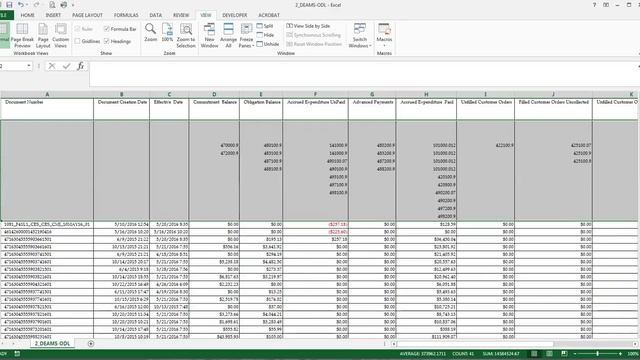Open the Switch Windows dropdown
Screen dimensions: 640x360
coord(360,36)
